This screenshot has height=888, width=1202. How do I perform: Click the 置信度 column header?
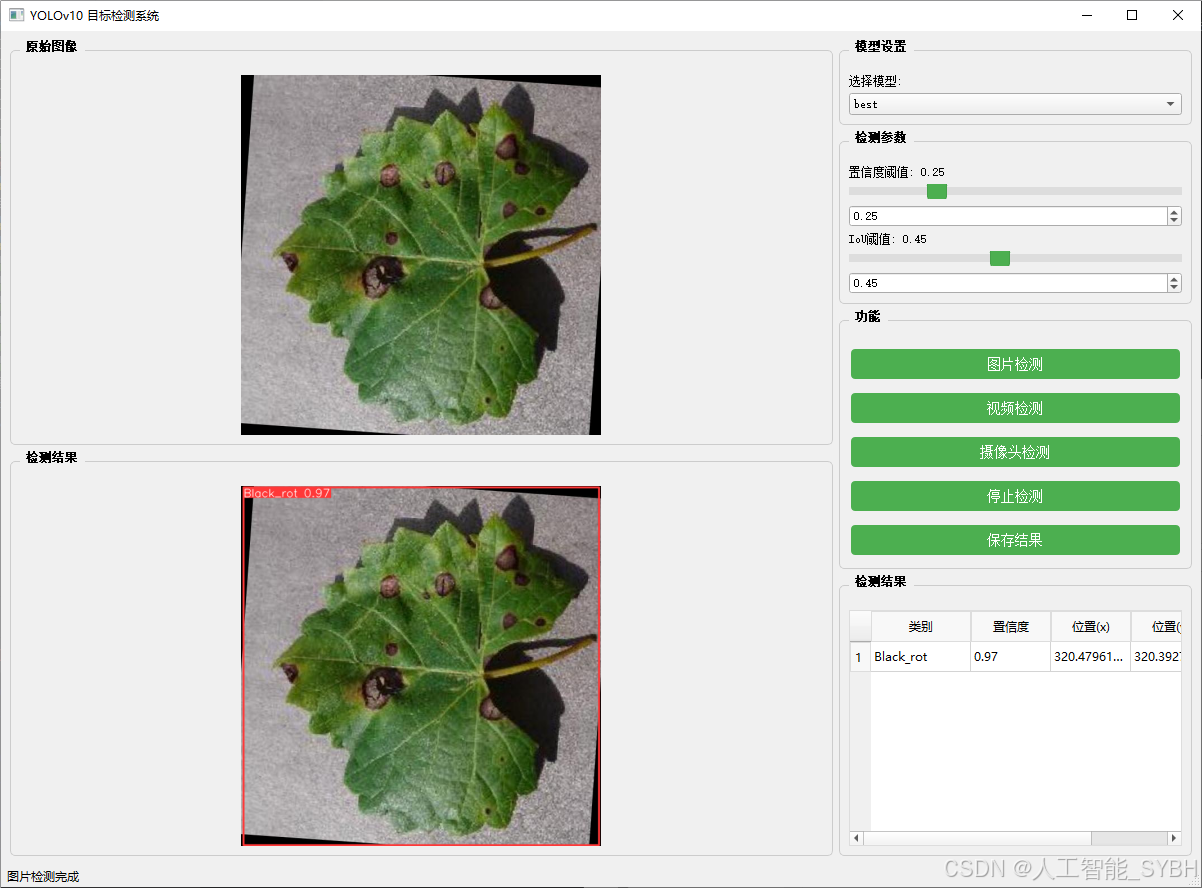(1011, 627)
